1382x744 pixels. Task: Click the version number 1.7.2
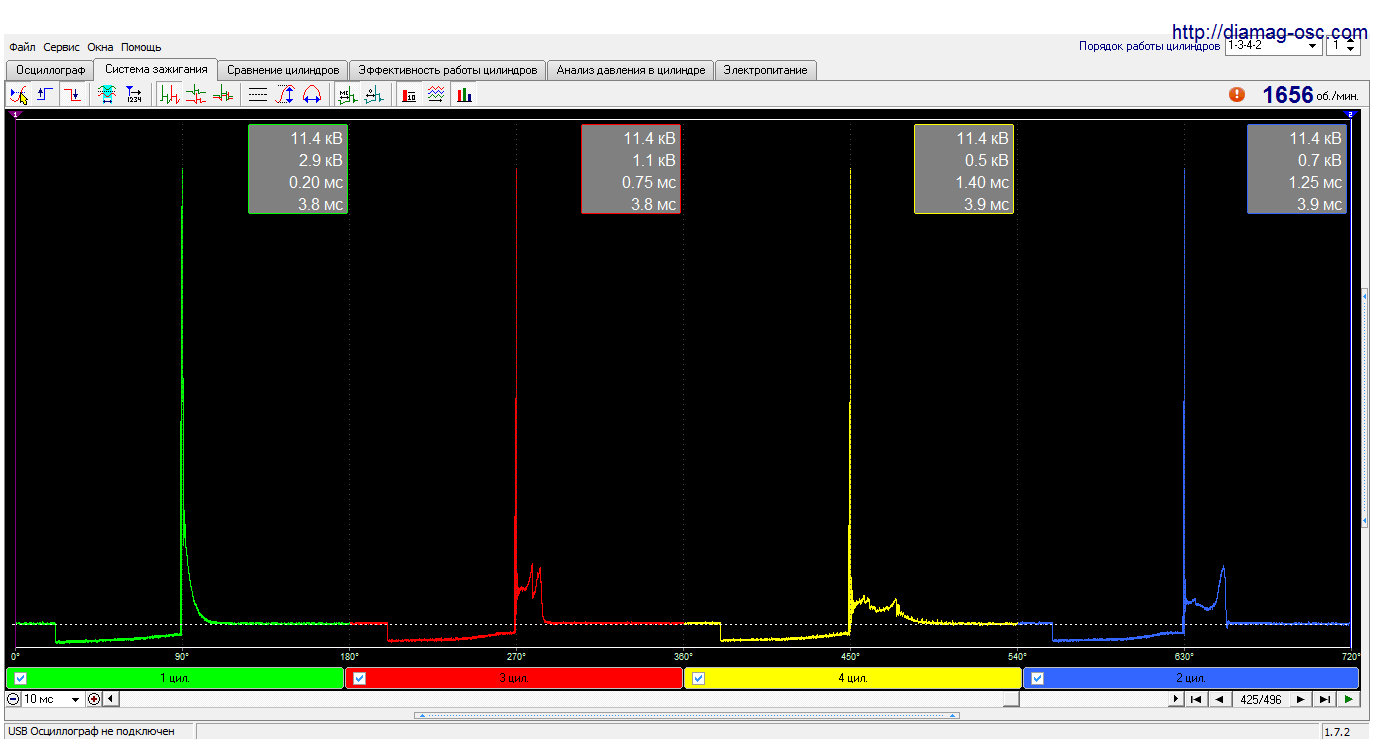[1337, 732]
